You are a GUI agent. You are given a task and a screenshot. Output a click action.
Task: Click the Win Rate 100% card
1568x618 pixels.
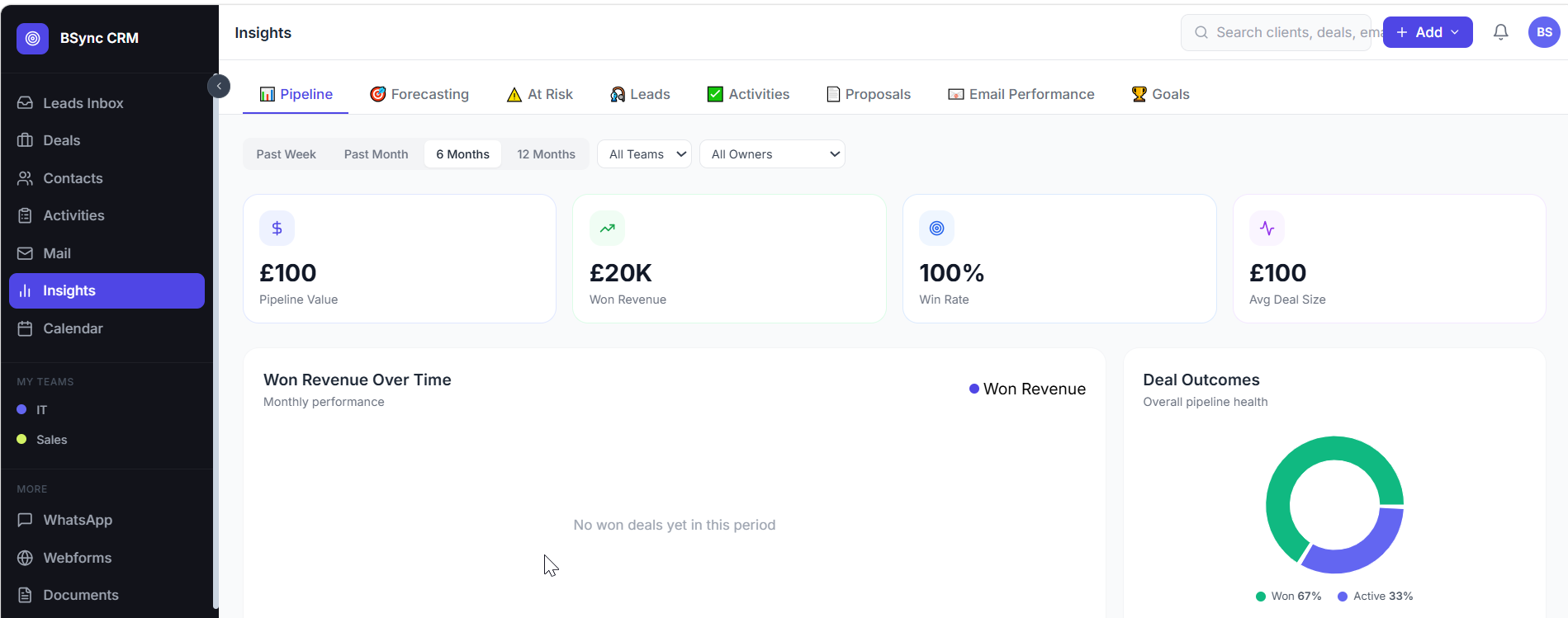point(1059,258)
